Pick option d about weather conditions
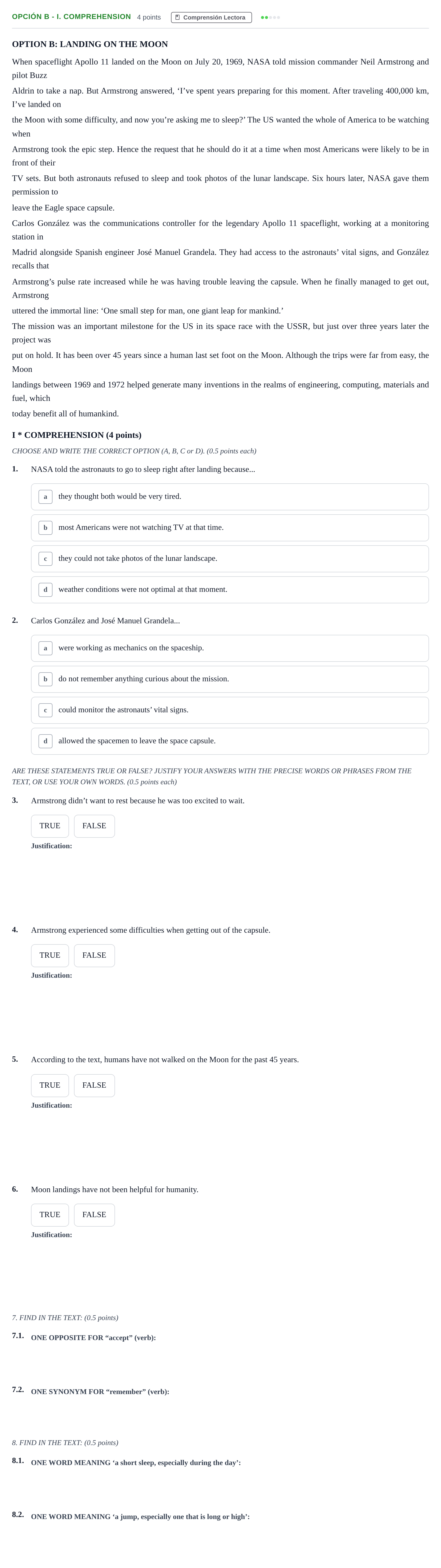 click(x=230, y=590)
